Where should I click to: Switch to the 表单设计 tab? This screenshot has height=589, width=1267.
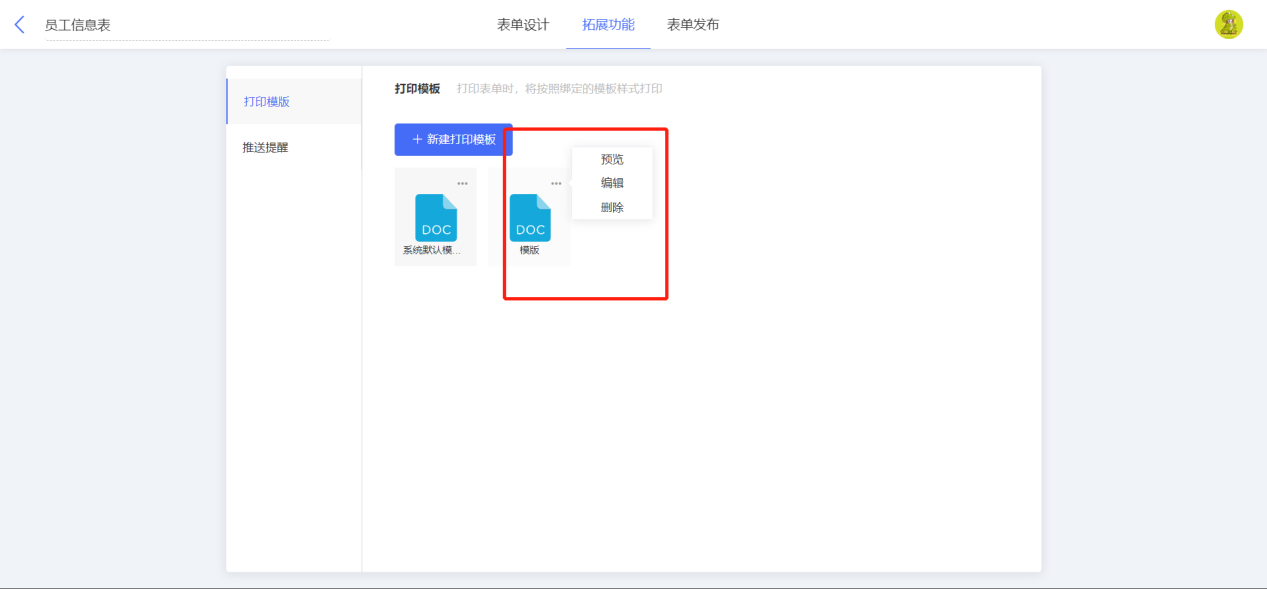click(523, 25)
